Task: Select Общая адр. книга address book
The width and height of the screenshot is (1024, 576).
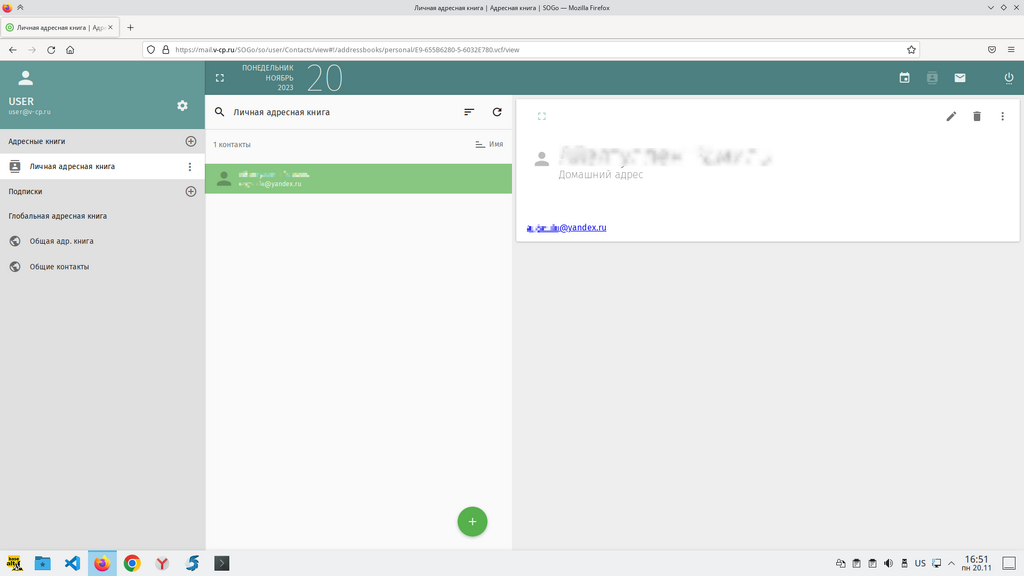Action: click(x=61, y=241)
